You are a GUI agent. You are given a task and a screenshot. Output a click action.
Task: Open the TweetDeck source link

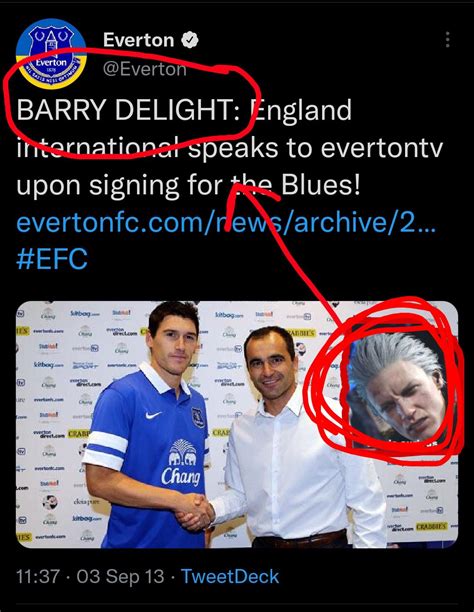pyautogui.click(x=230, y=576)
